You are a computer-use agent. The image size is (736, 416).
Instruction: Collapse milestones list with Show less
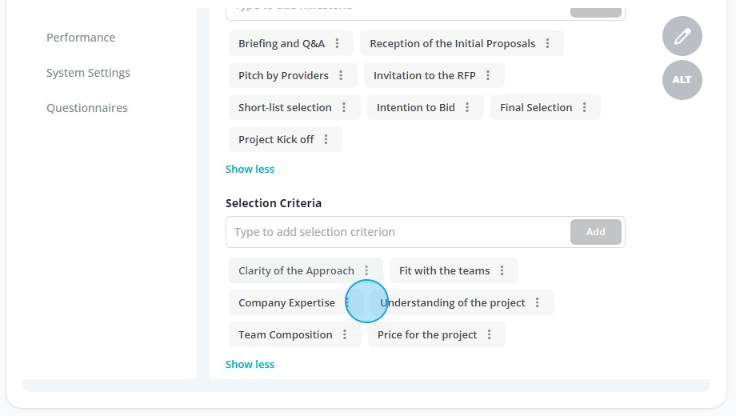click(250, 169)
